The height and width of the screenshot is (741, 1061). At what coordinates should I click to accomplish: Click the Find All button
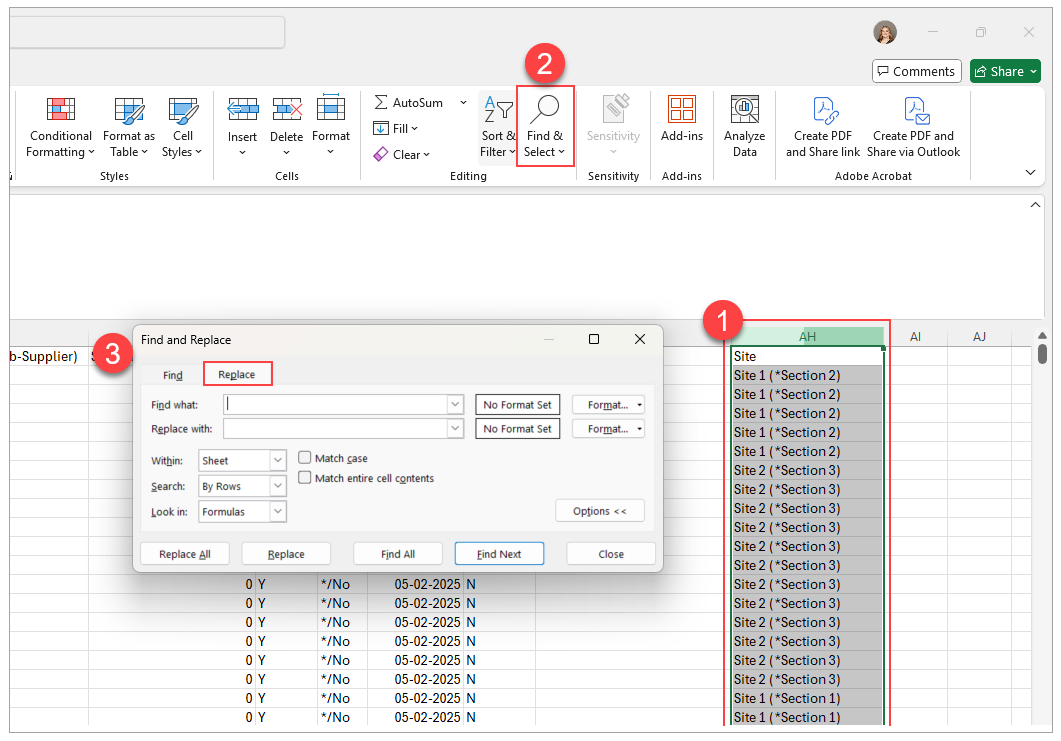(398, 554)
